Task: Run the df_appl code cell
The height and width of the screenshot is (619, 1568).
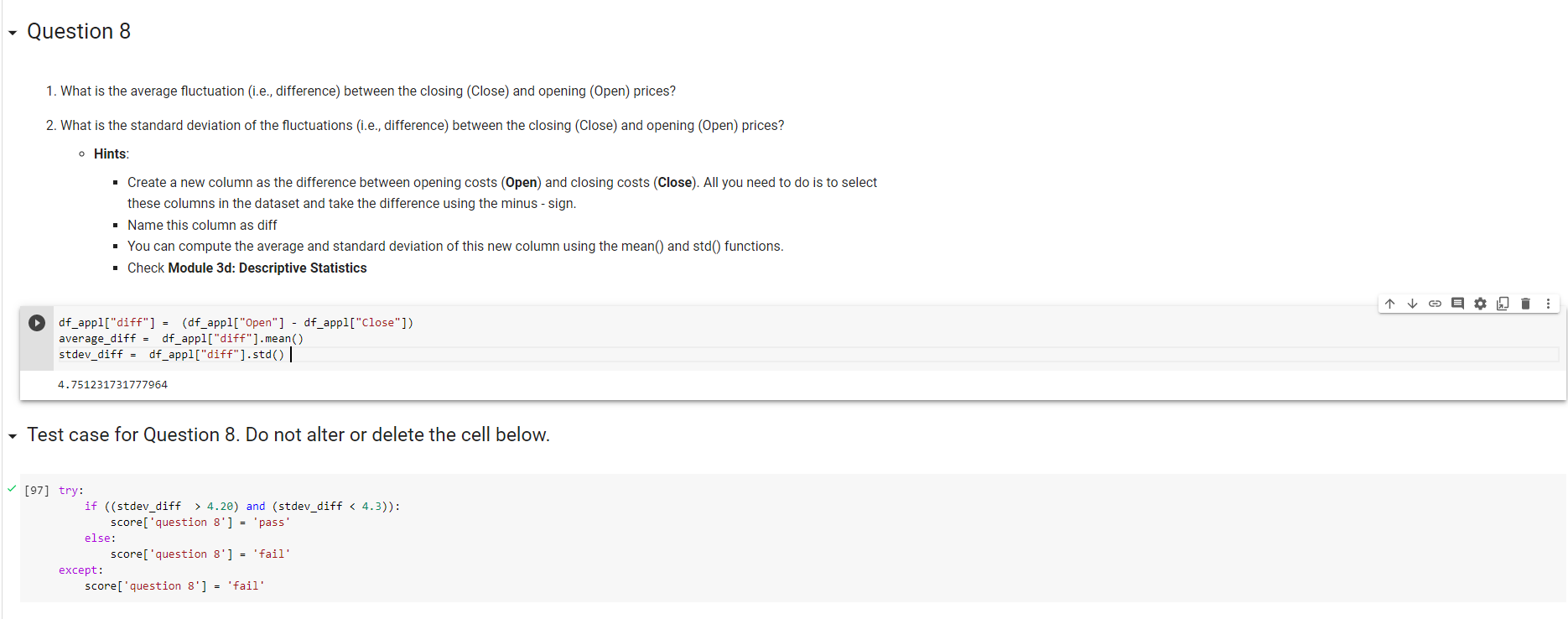Action: 35,321
